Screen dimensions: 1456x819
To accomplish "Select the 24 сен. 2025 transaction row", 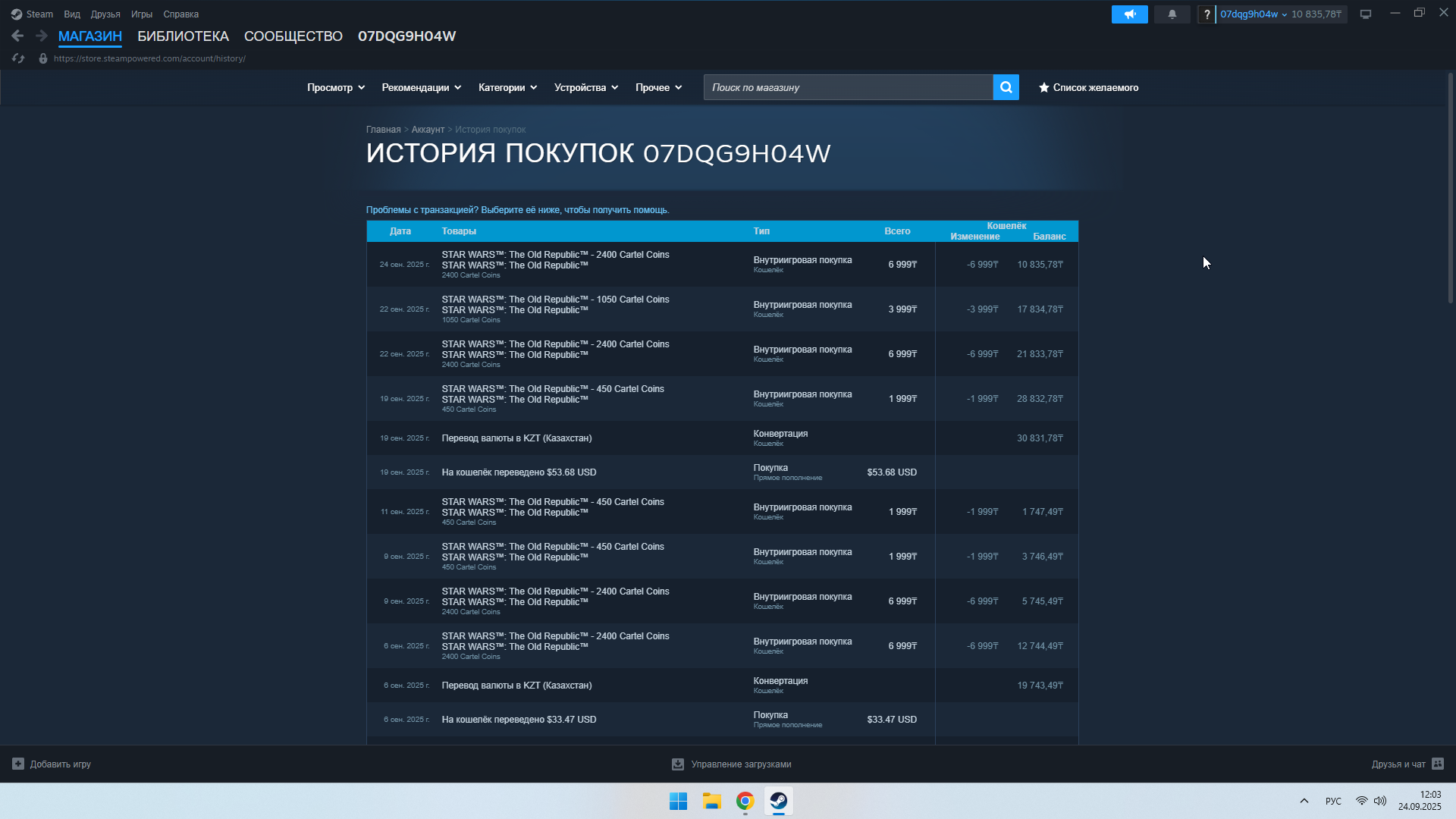I will [722, 265].
